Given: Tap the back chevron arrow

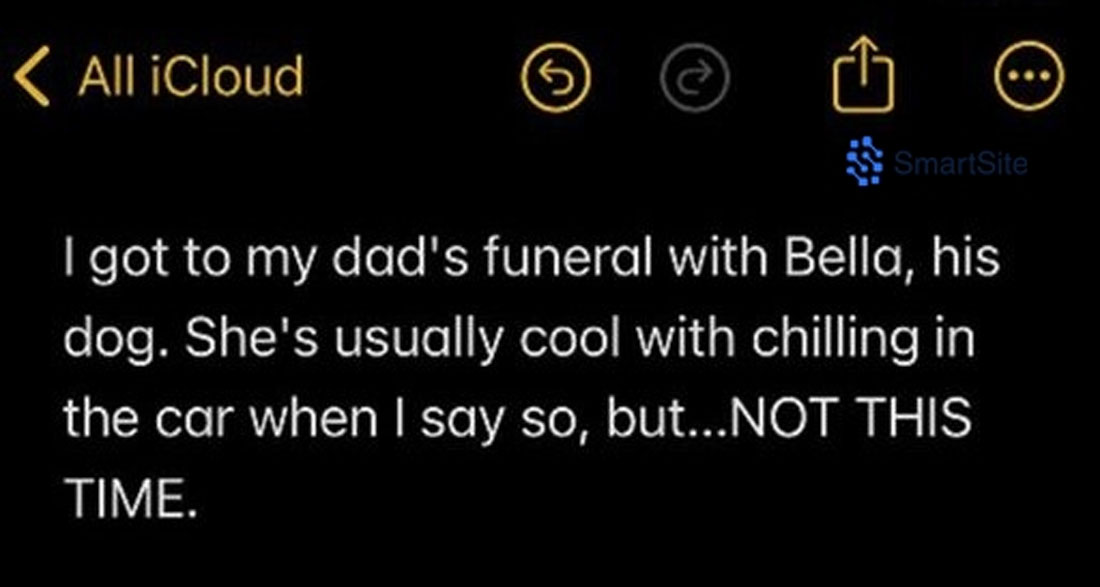Looking at the screenshot, I should pyautogui.click(x=33, y=78).
